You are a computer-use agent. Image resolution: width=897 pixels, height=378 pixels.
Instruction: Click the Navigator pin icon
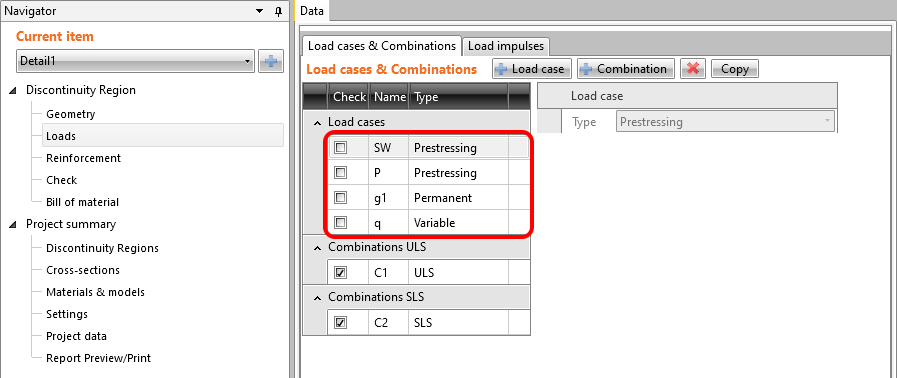tap(278, 11)
